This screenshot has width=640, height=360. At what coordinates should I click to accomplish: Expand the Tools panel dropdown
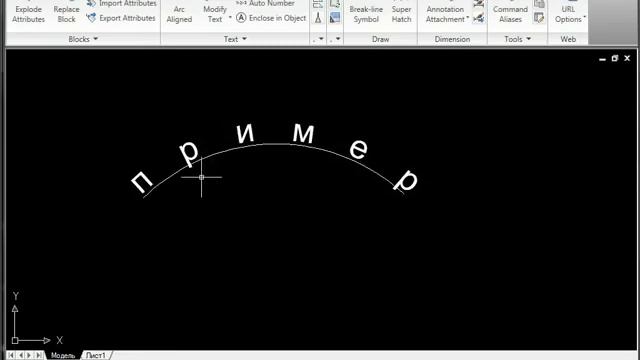click(529, 39)
